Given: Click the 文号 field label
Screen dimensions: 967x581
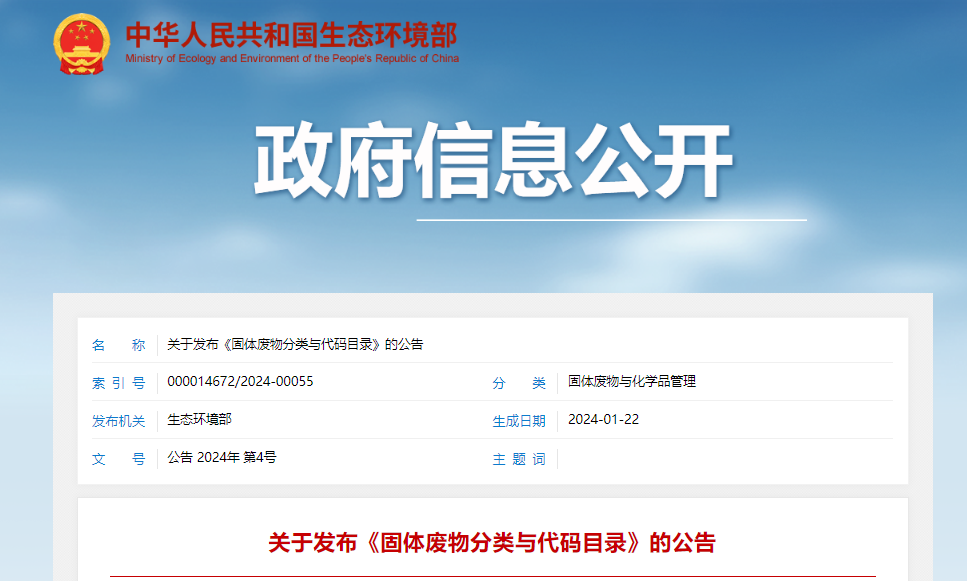Looking at the screenshot, I should [x=115, y=459].
